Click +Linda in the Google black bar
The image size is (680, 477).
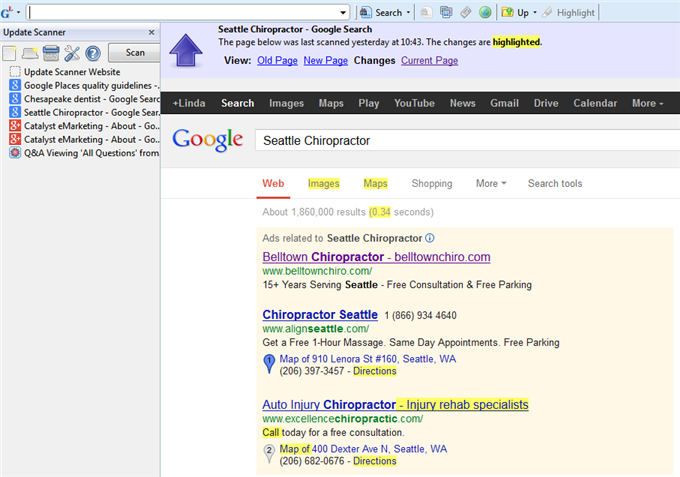pos(189,103)
